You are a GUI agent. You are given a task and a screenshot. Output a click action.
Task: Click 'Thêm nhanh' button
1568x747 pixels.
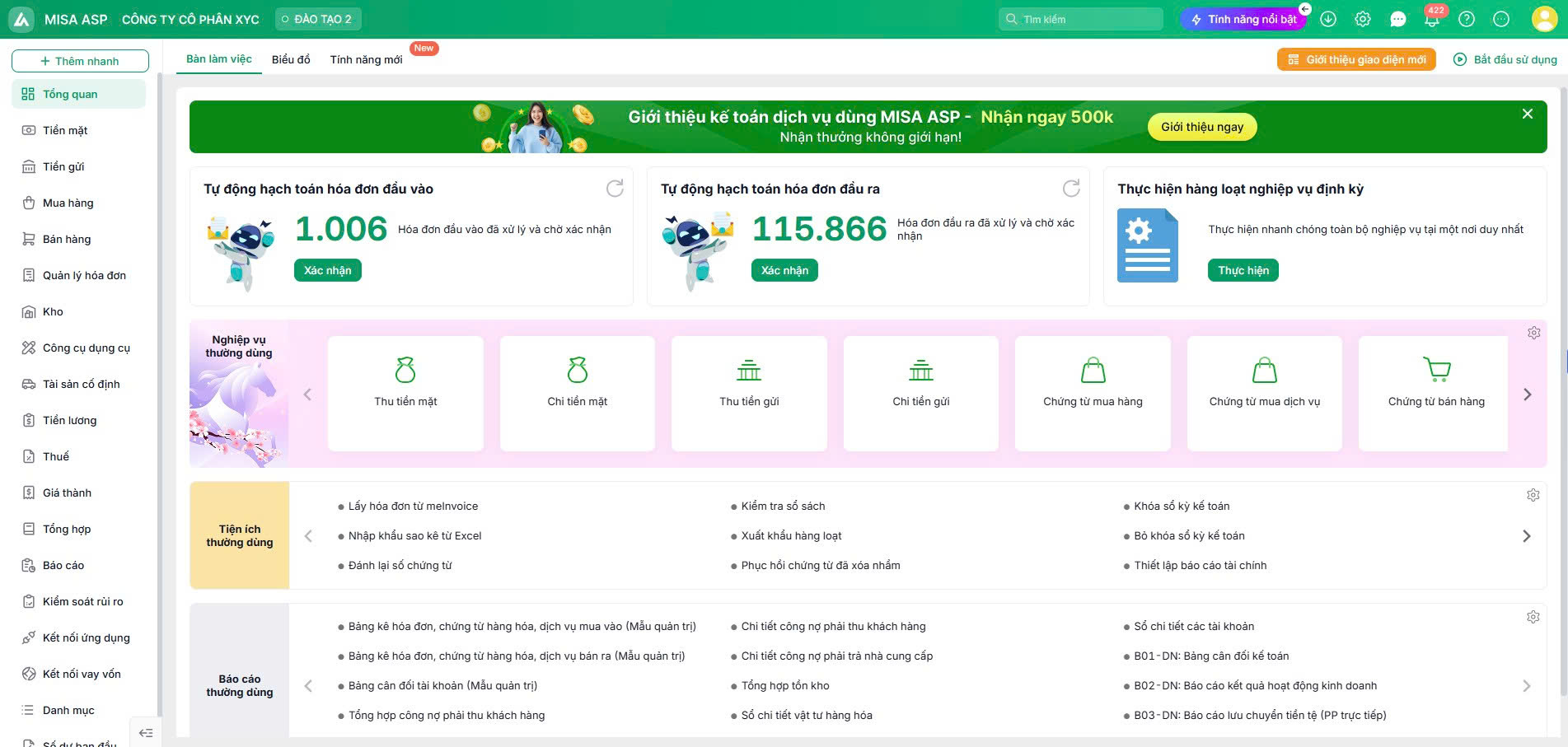(x=80, y=61)
